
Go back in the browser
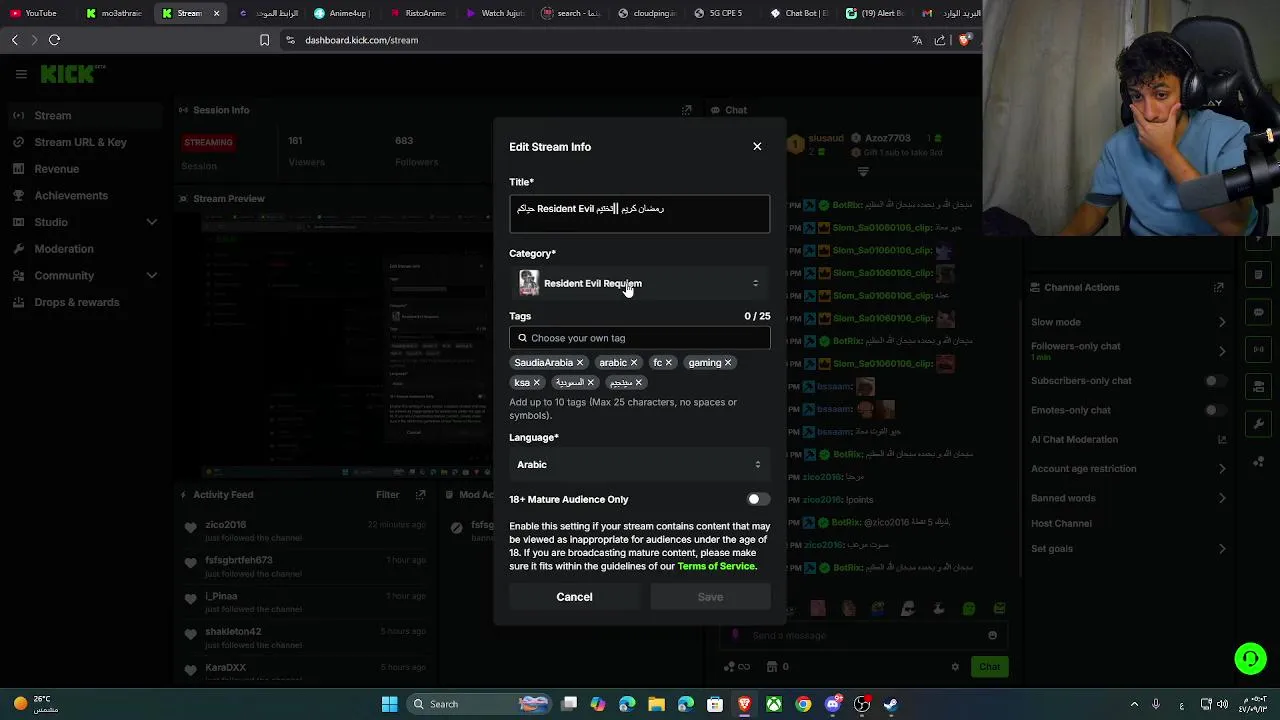[x=14, y=40]
